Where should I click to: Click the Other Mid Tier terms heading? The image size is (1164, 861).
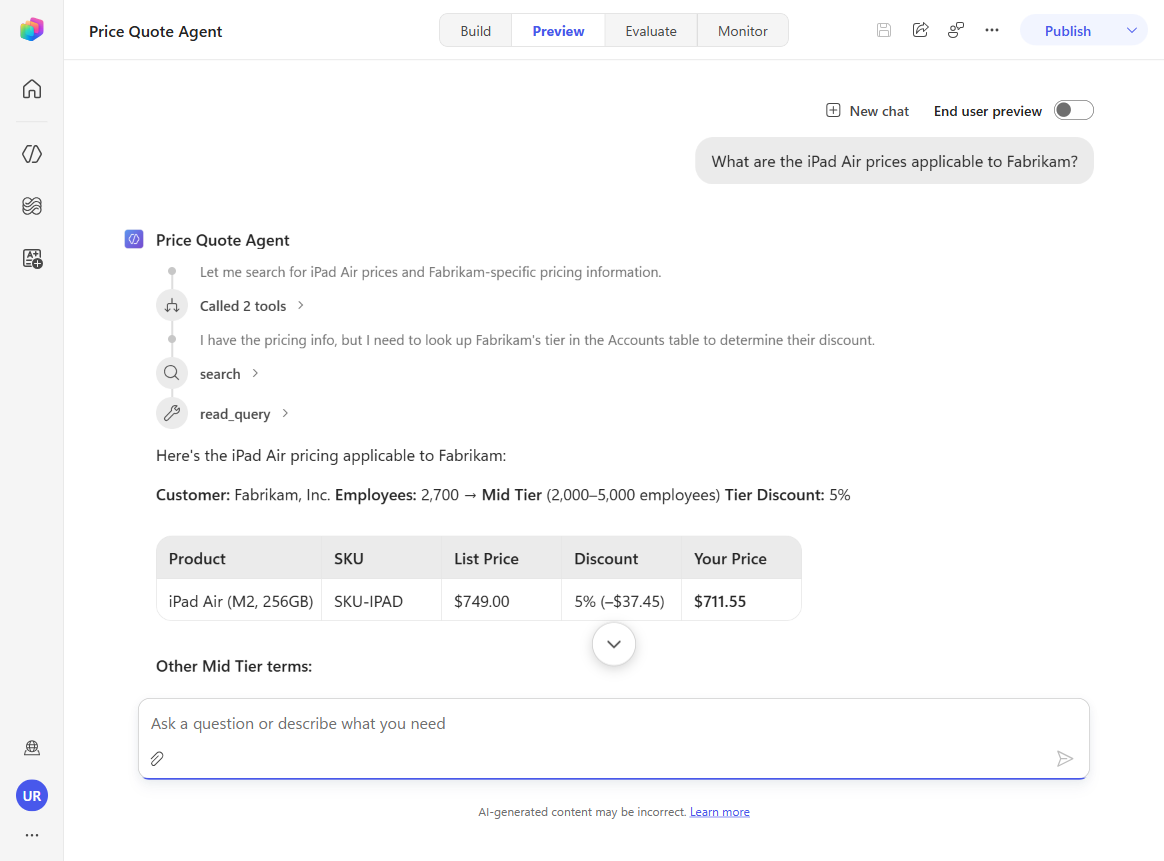[x=234, y=666]
